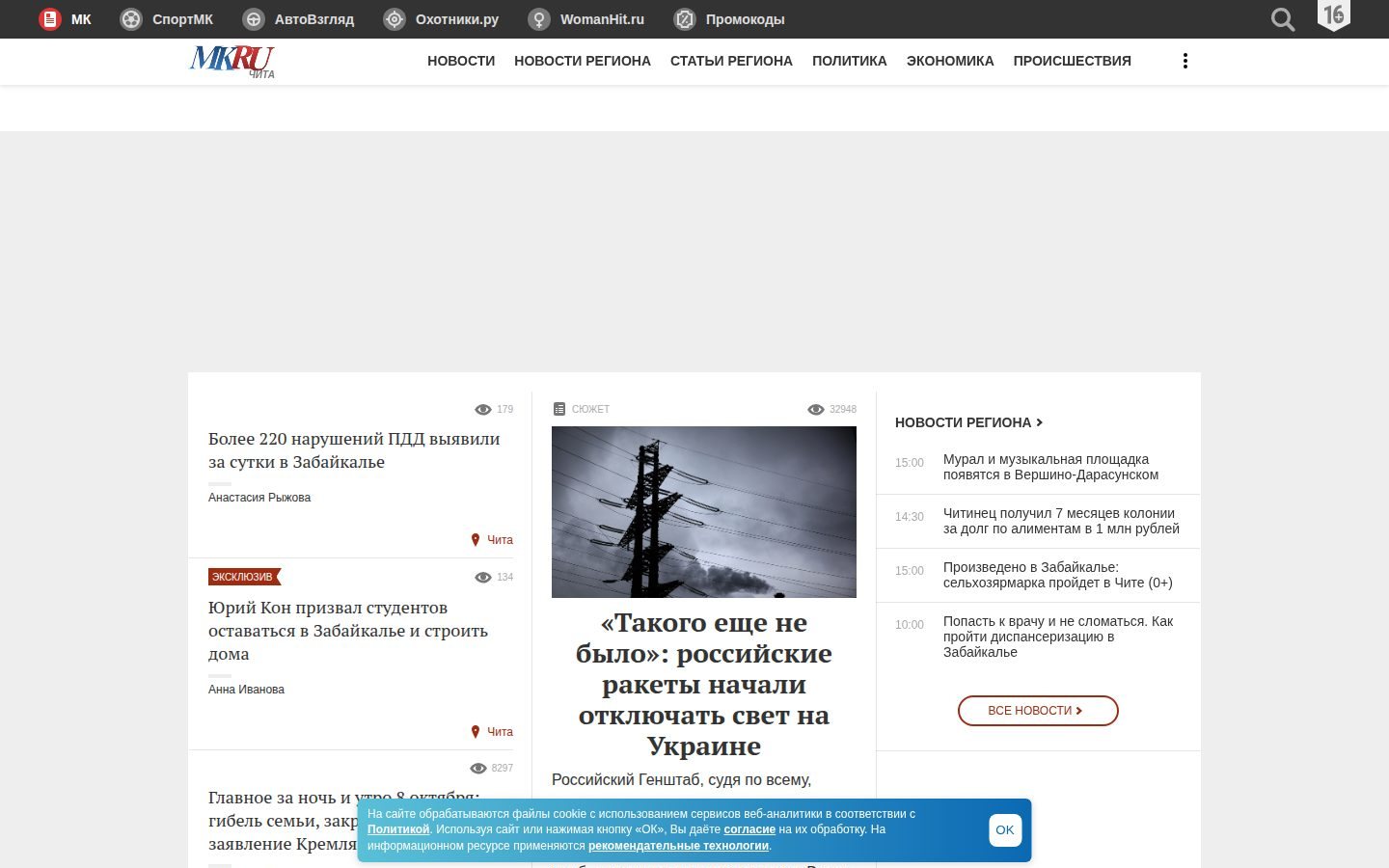
Task: Click the location pin icon under Анастасия Рыжова
Action: click(476, 540)
